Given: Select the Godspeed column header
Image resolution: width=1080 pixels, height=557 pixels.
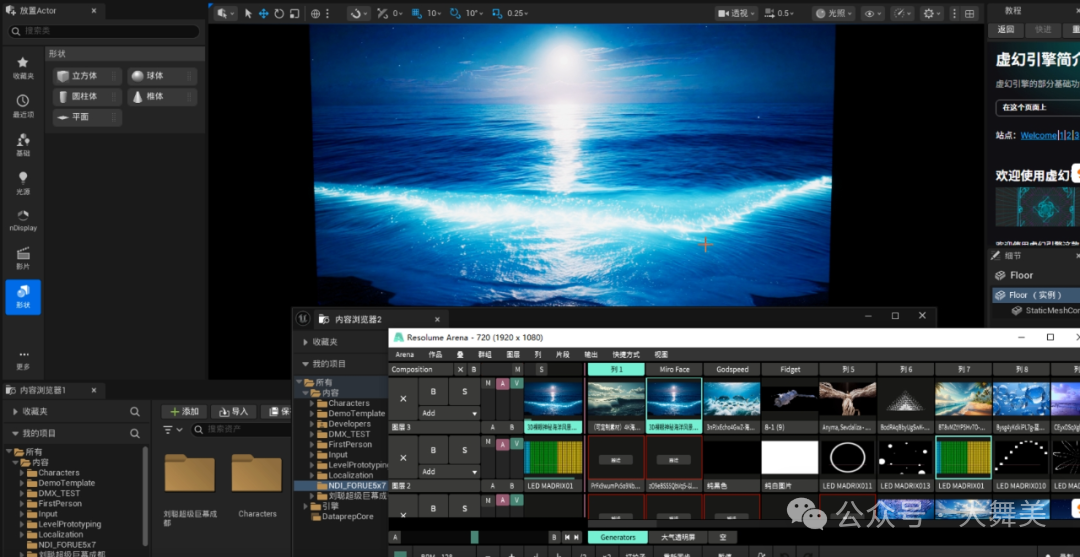Looking at the screenshot, I should (732, 369).
